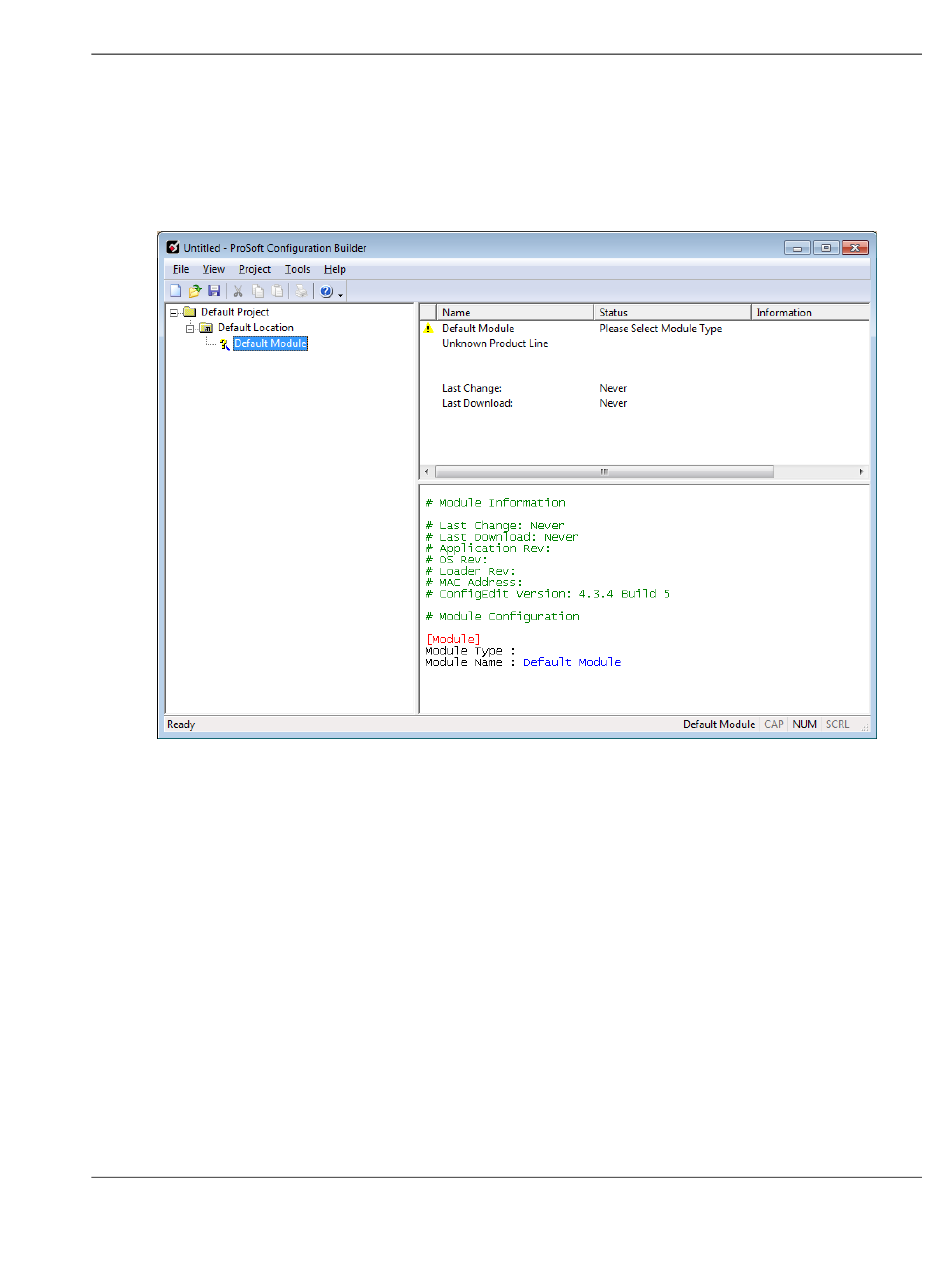This screenshot has width=950, height=1267.
Task: Click the 'Module Type :' line
Action: tap(470, 651)
